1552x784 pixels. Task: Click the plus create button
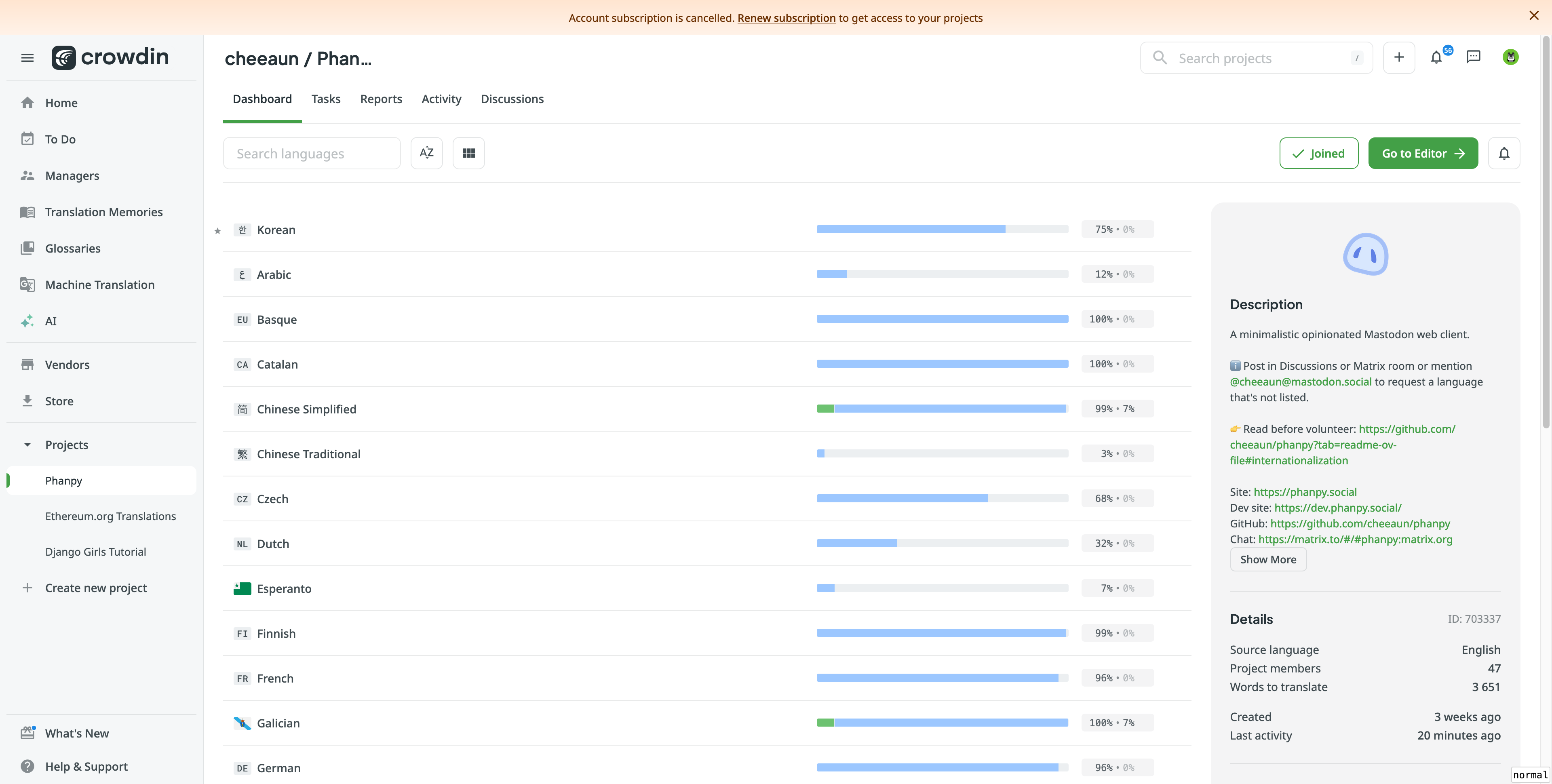point(1398,57)
